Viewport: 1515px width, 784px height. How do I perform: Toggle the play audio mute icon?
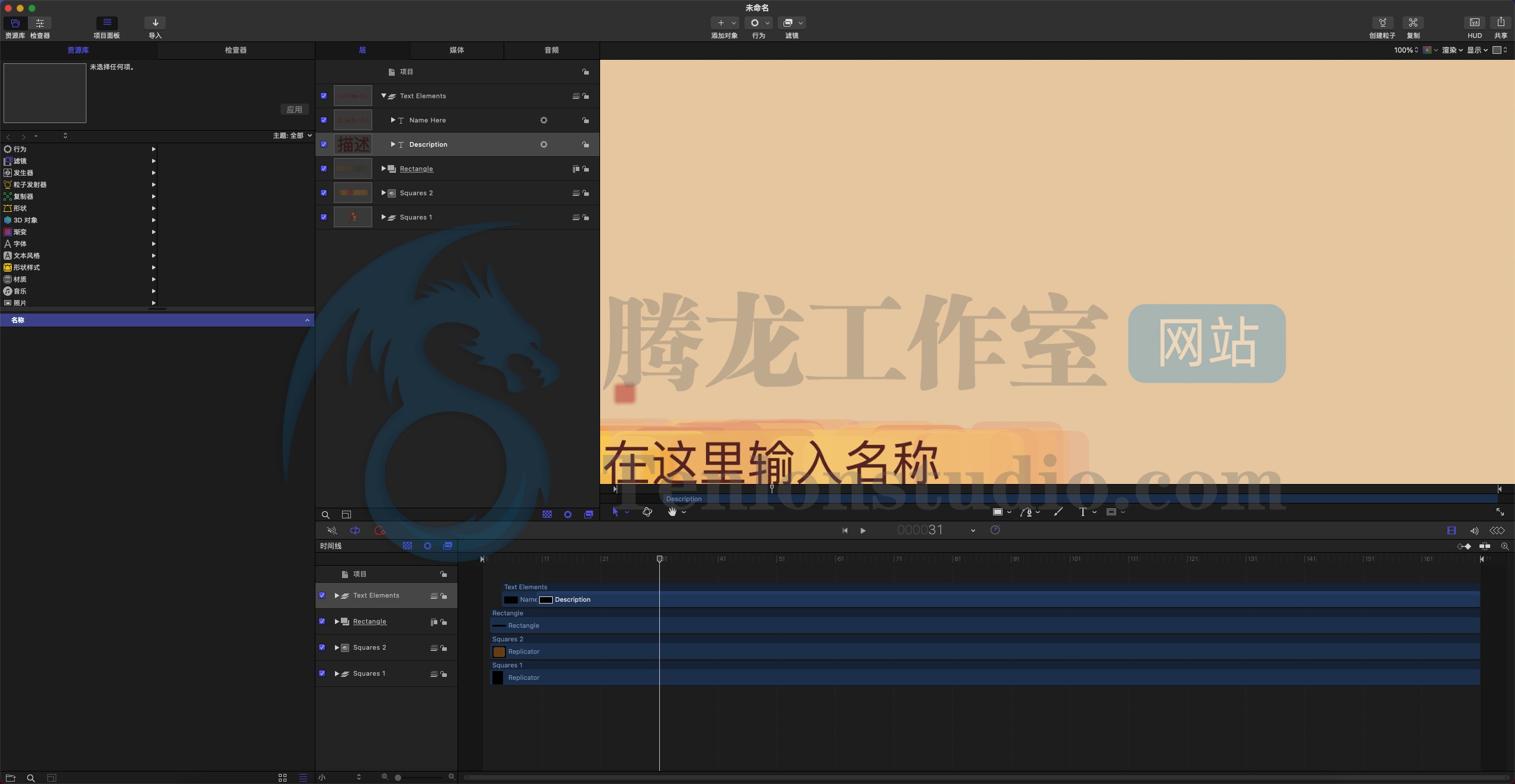[x=332, y=531]
